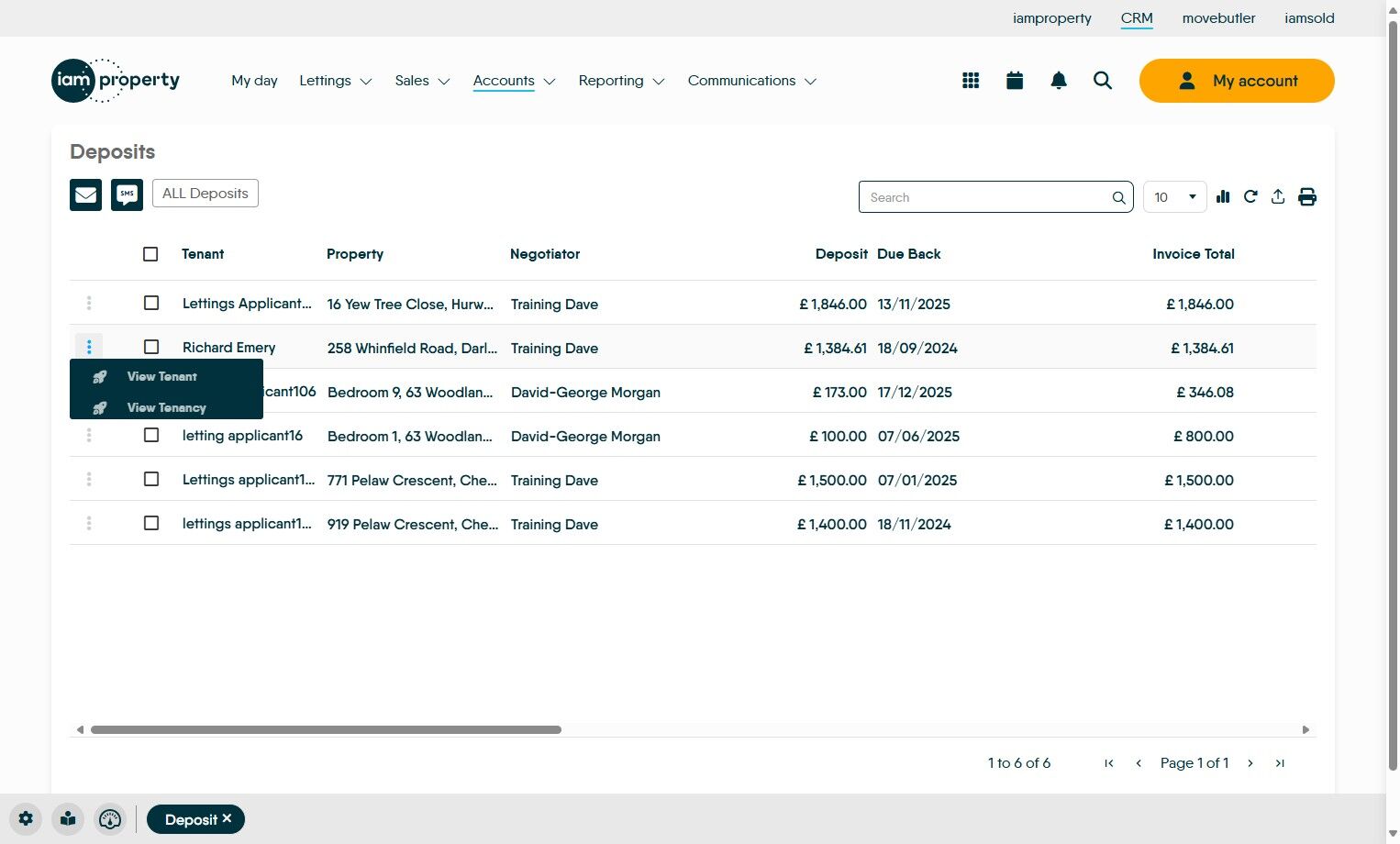Click the iamproperty logo
Image resolution: width=1400 pixels, height=844 pixels.
click(116, 81)
